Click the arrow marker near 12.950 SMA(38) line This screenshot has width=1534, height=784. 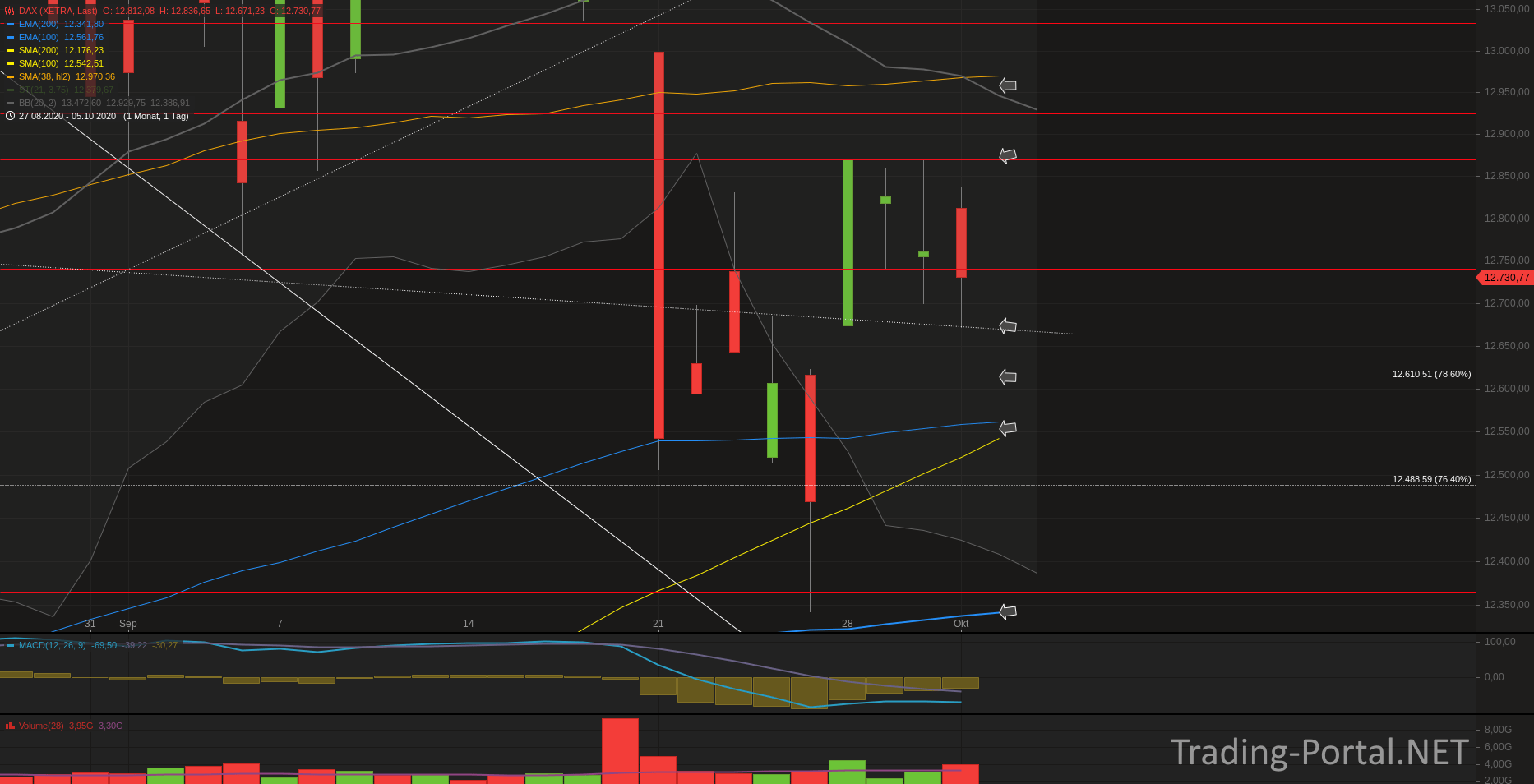1008,85
